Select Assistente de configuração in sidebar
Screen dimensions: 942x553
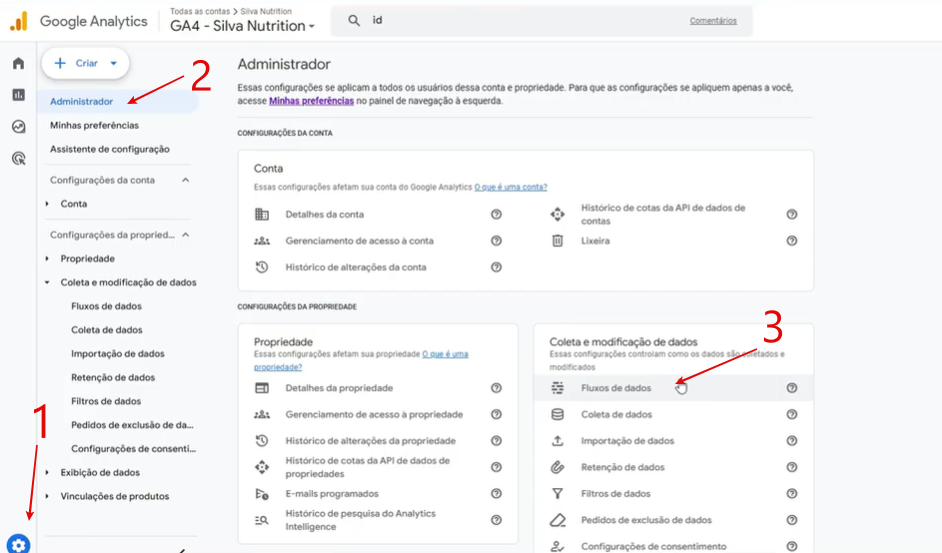click(x=109, y=149)
